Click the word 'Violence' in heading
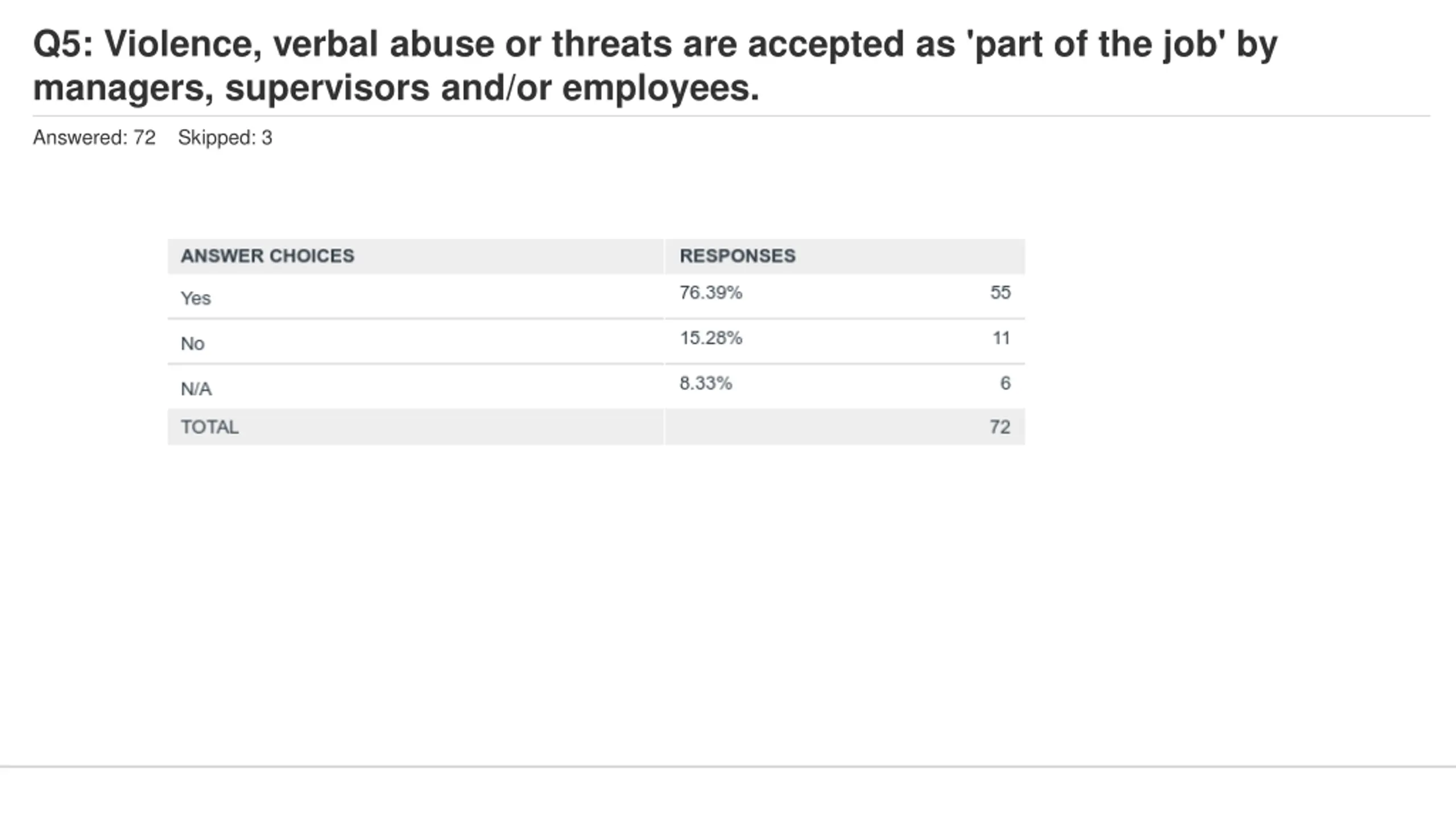Viewport: 1456px width, 819px height. (x=177, y=44)
